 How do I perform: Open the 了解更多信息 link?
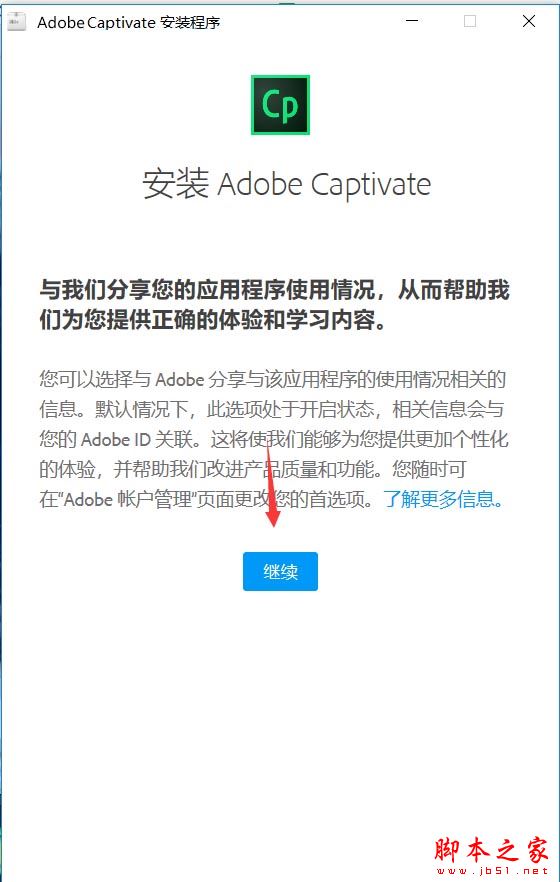click(x=444, y=499)
